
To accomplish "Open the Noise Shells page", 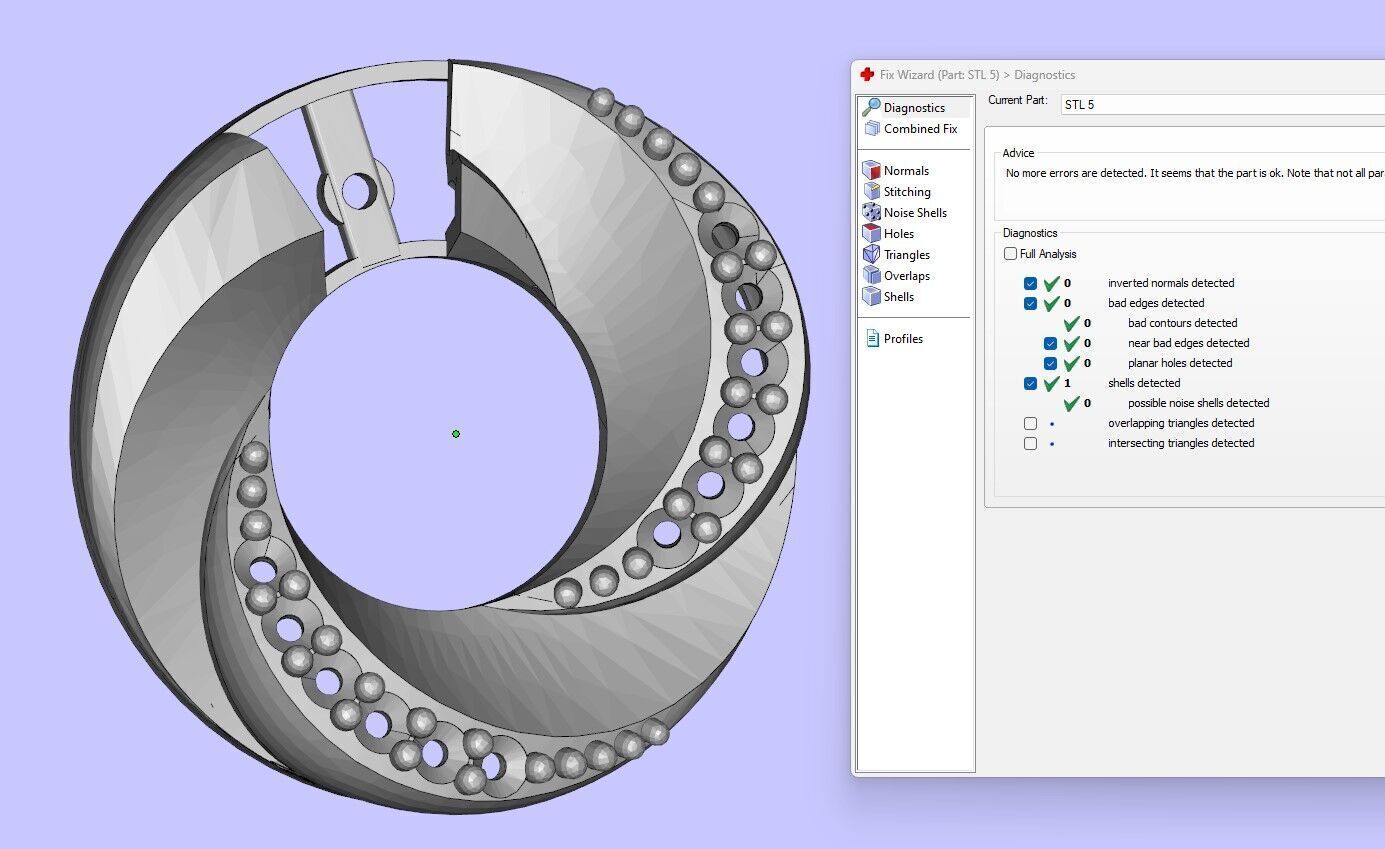I will [905, 212].
